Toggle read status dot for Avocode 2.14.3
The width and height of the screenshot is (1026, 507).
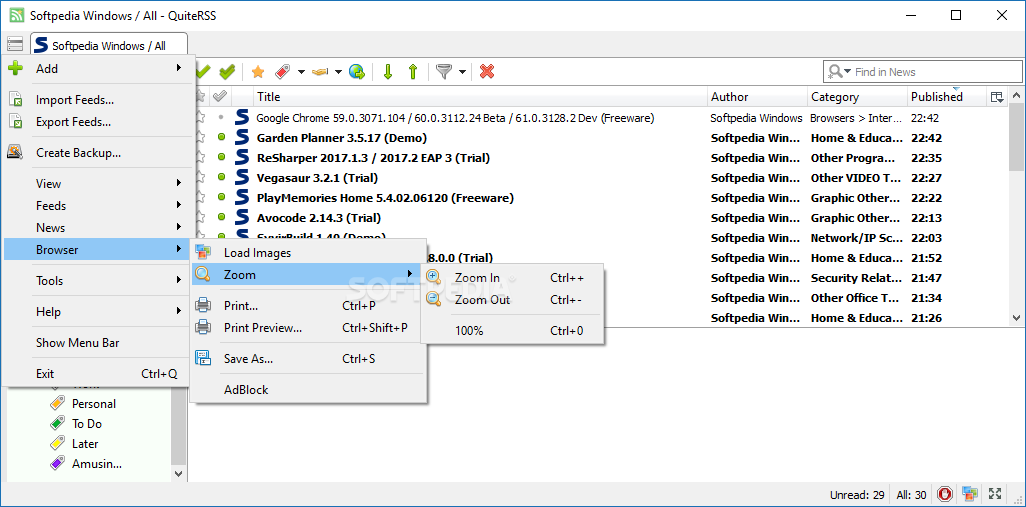point(221,217)
